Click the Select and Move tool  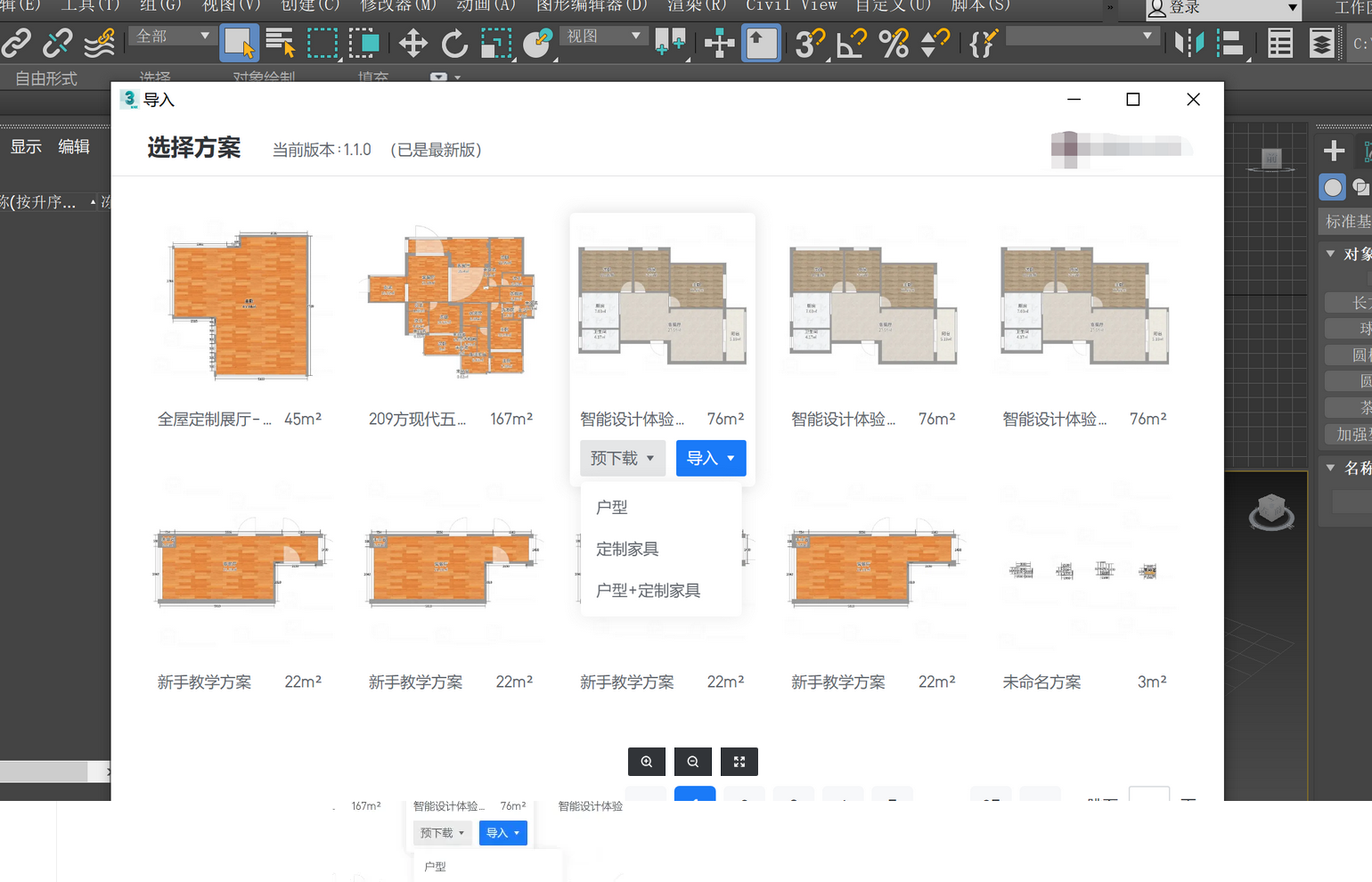pyautogui.click(x=412, y=43)
